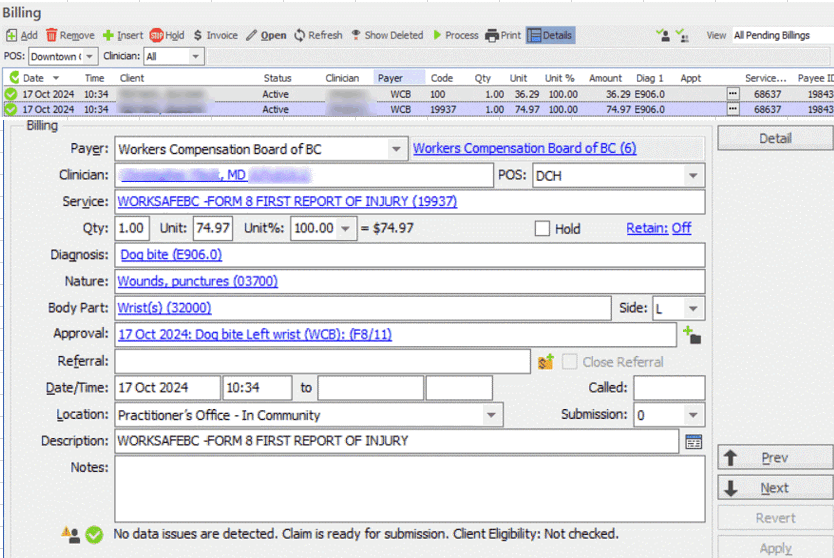
Task: Print the billing using printer icon
Action: coord(492,35)
